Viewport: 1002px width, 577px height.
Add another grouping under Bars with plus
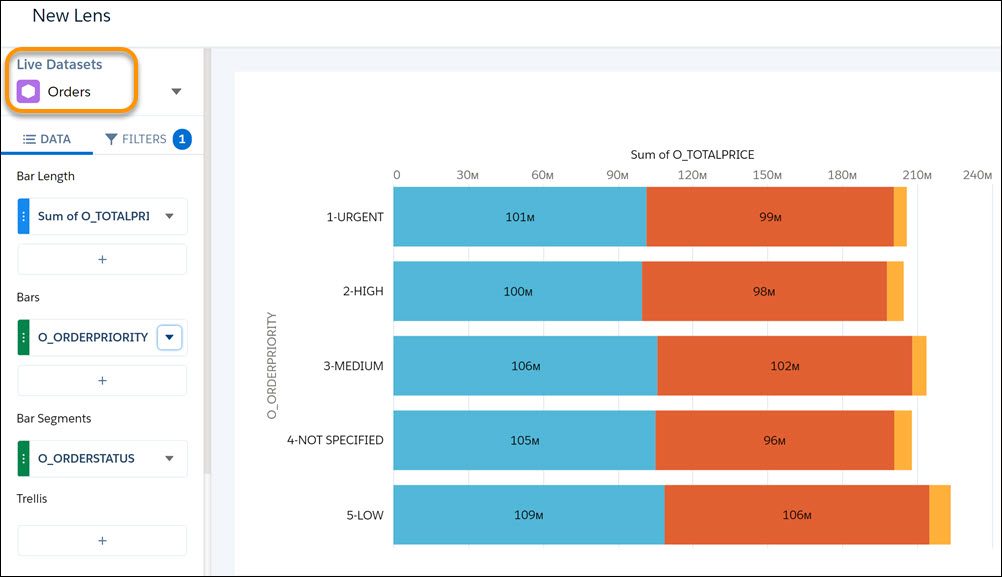coord(101,380)
